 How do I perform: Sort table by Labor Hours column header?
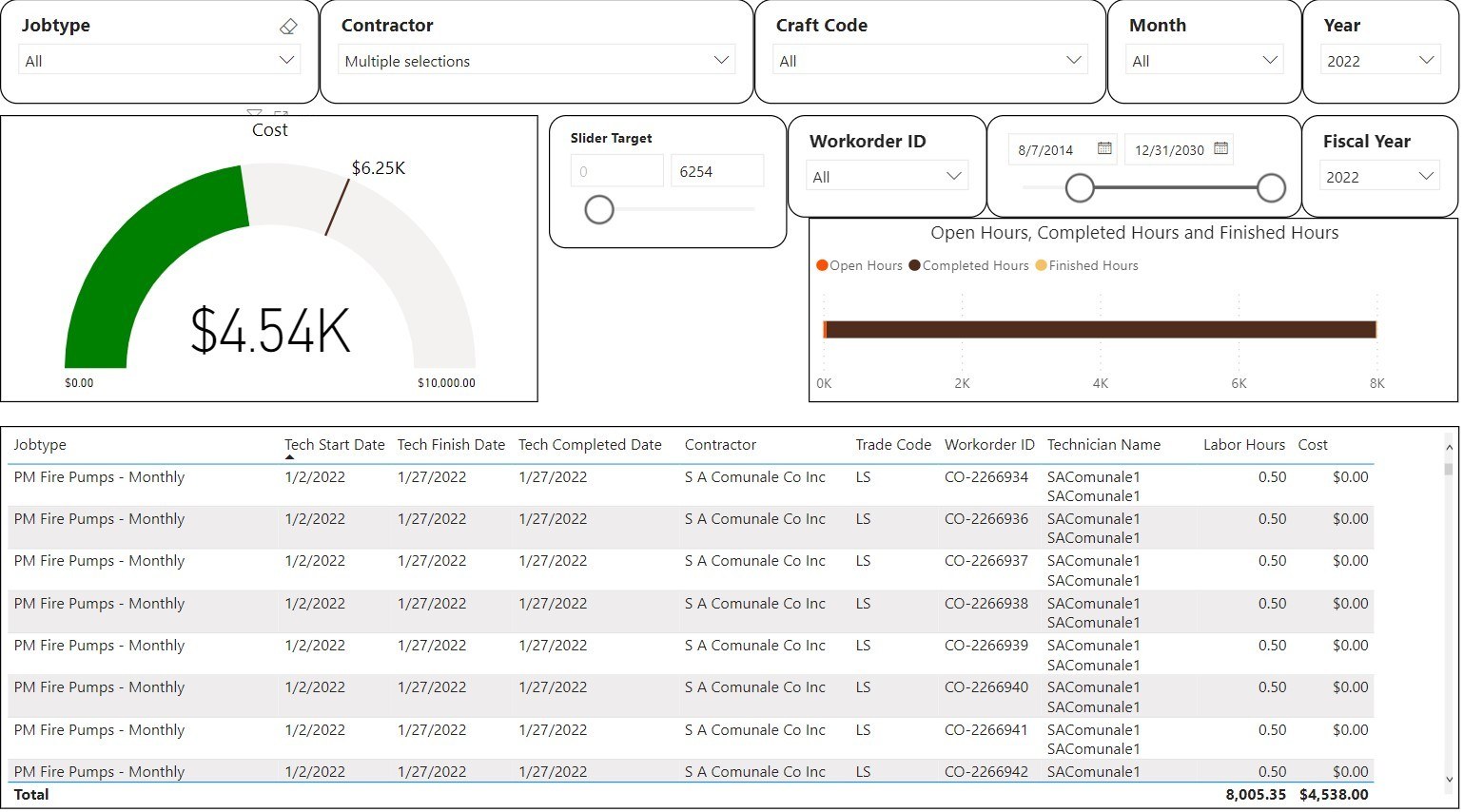coord(1243,445)
